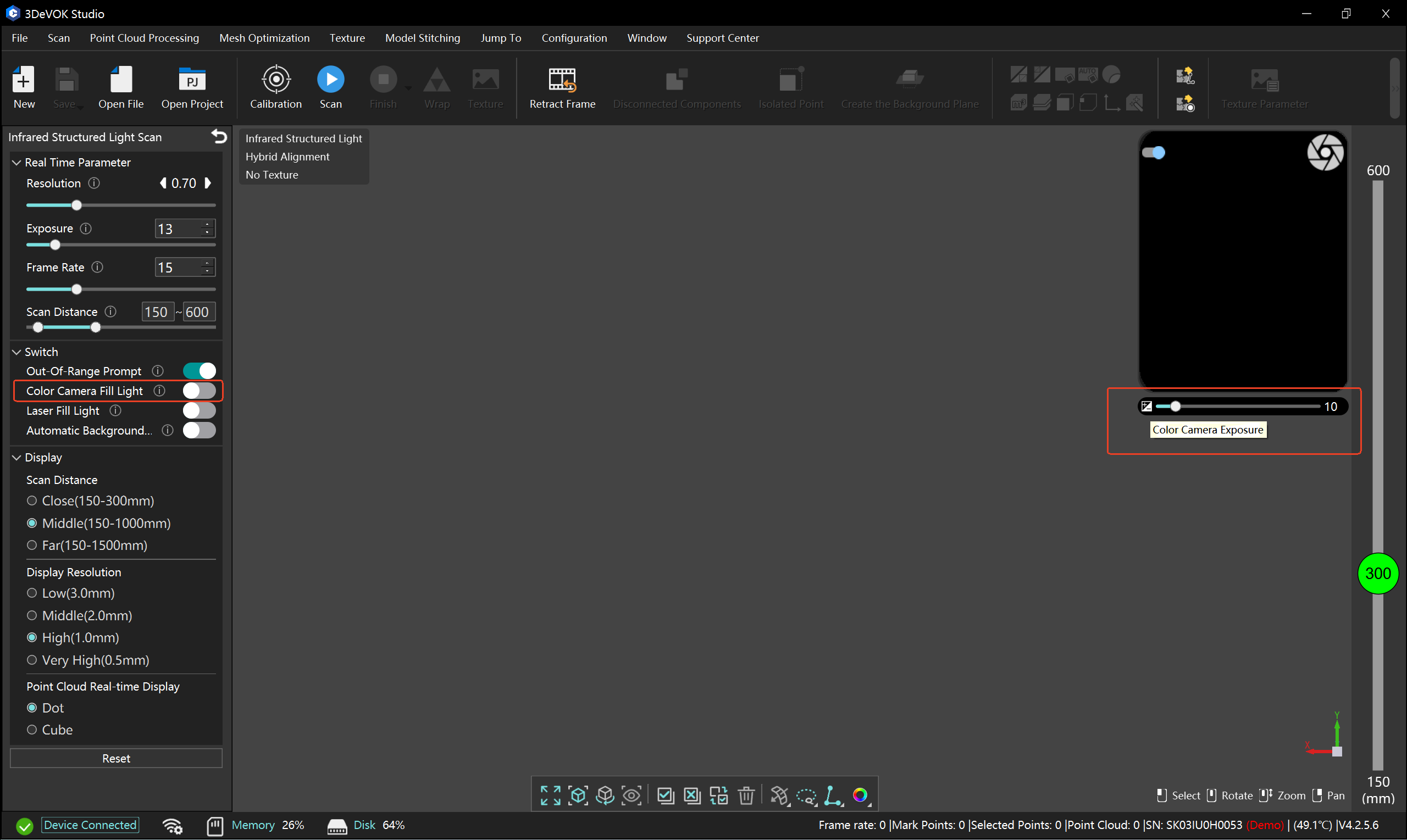Click the select all checkmark icon

click(x=665, y=796)
